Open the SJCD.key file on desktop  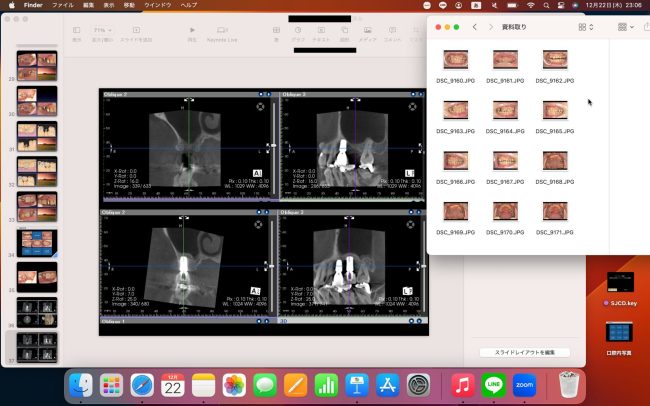[619, 284]
